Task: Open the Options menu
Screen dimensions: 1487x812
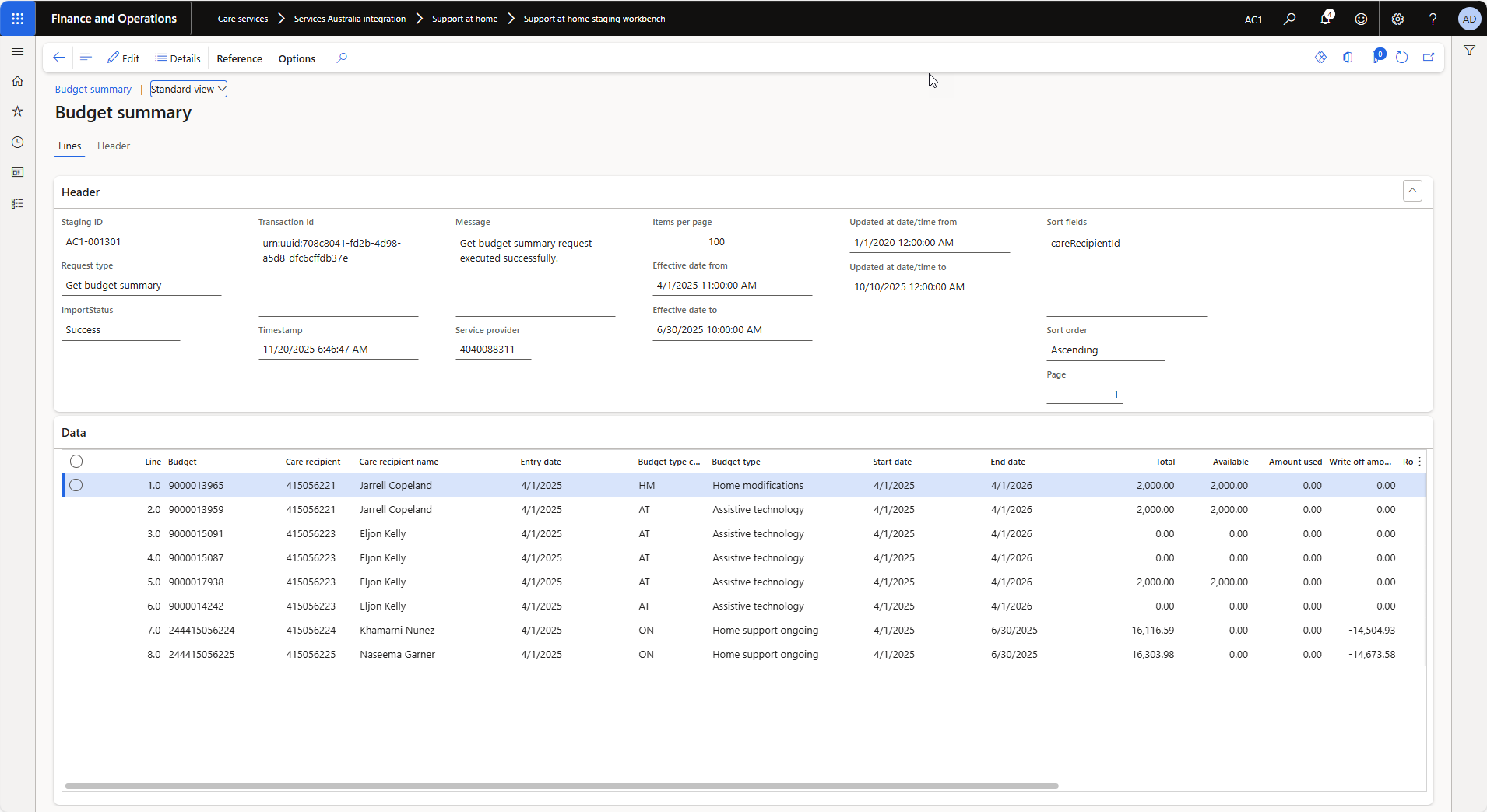Action: pos(297,58)
